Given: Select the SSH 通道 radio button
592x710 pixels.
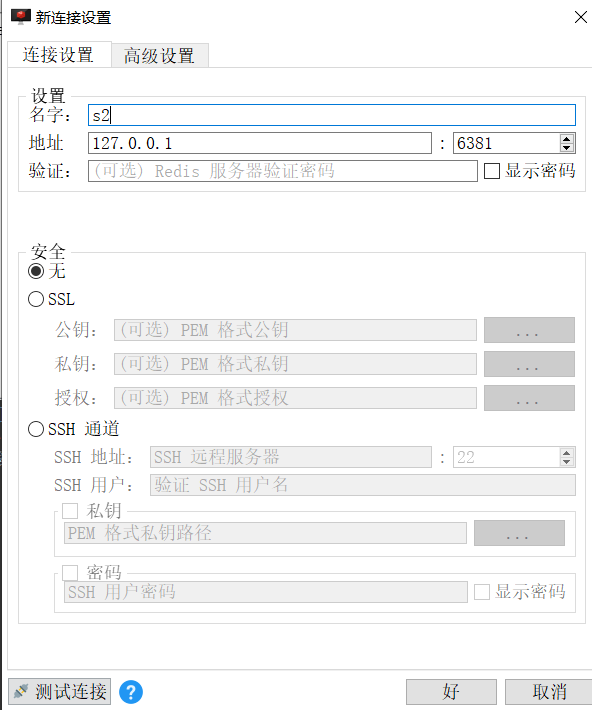Looking at the screenshot, I should pyautogui.click(x=36, y=429).
